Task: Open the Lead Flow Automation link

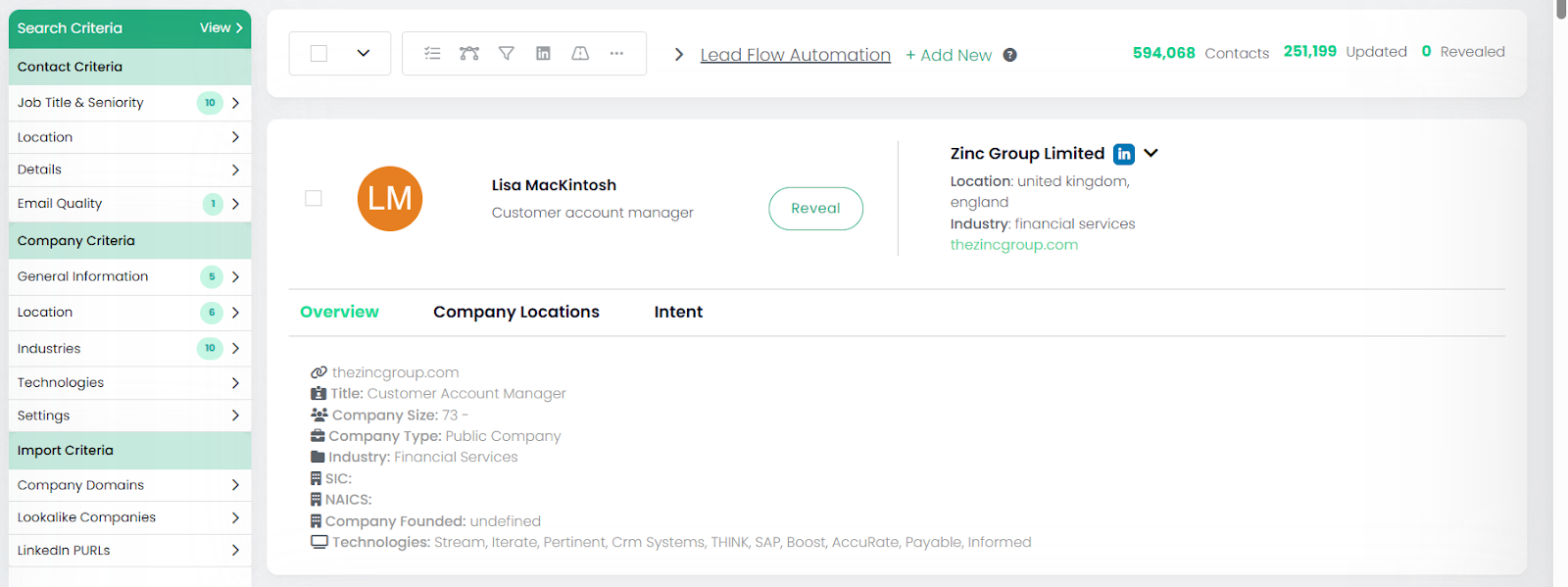Action: 795,55
